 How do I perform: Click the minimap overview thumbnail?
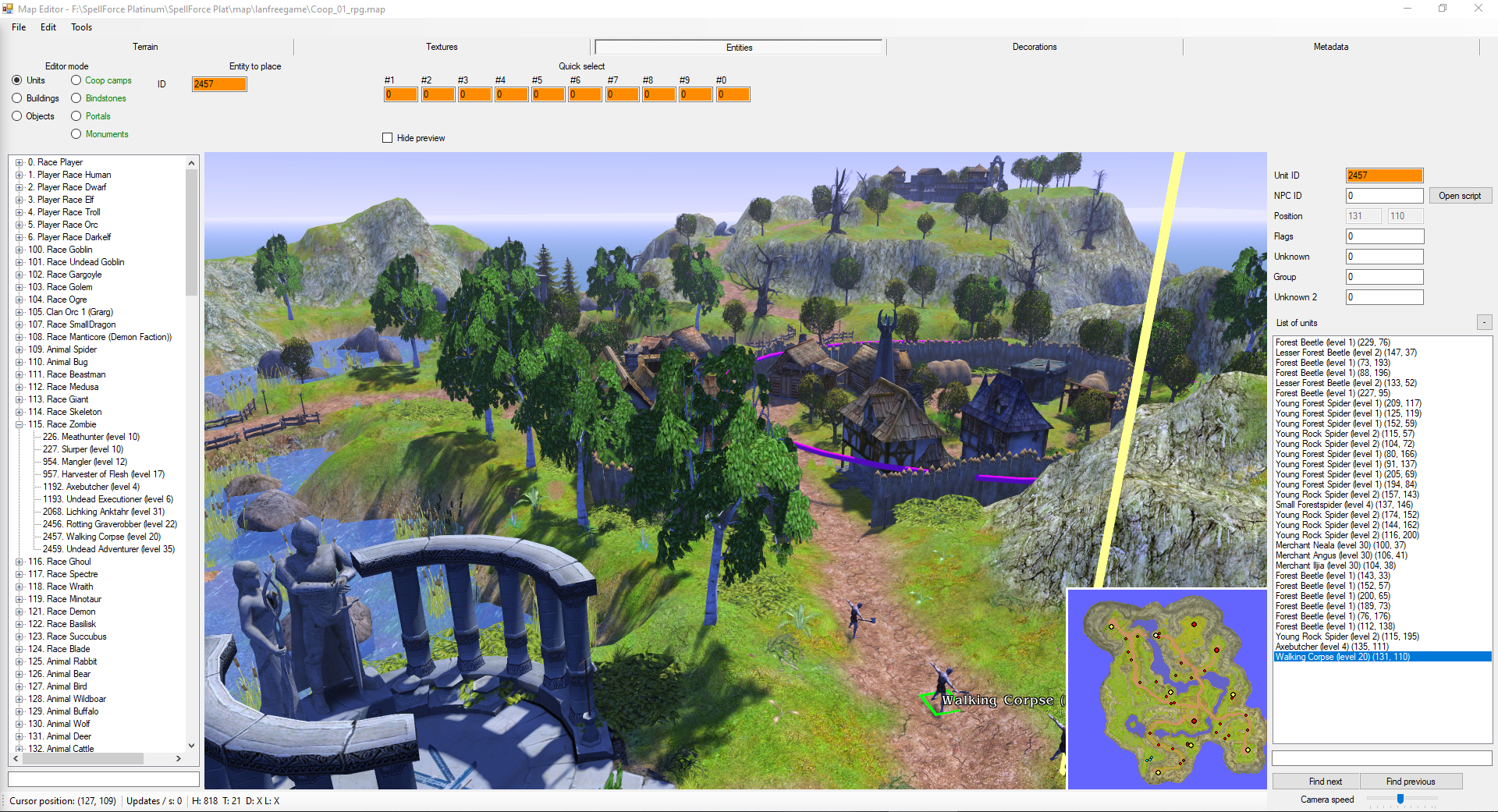1166,689
